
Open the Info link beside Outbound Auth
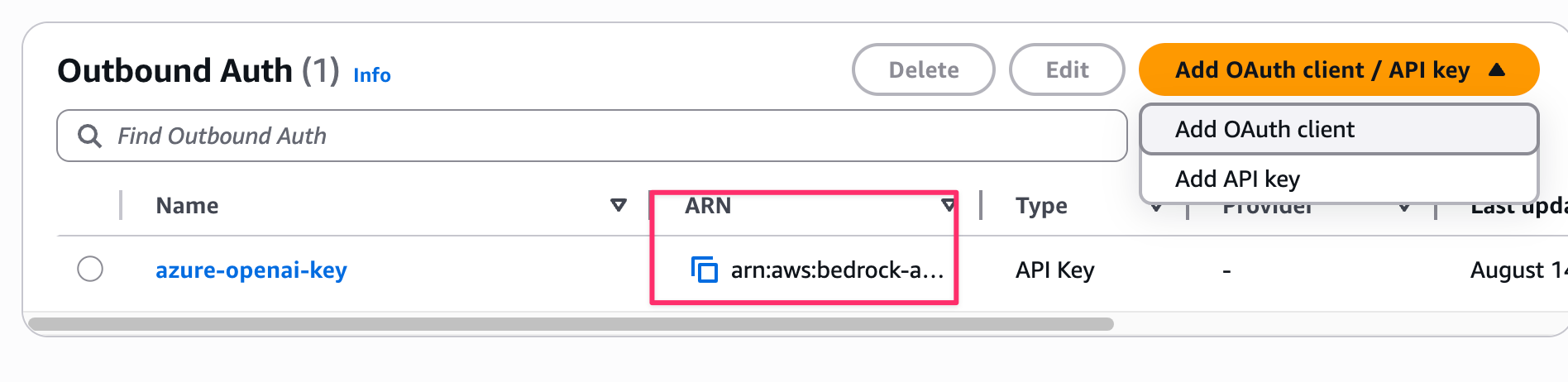[372, 75]
